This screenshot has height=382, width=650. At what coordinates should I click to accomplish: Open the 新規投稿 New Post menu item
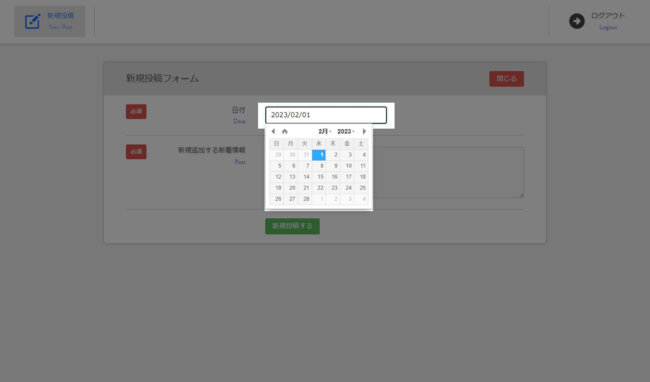pyautogui.click(x=50, y=21)
